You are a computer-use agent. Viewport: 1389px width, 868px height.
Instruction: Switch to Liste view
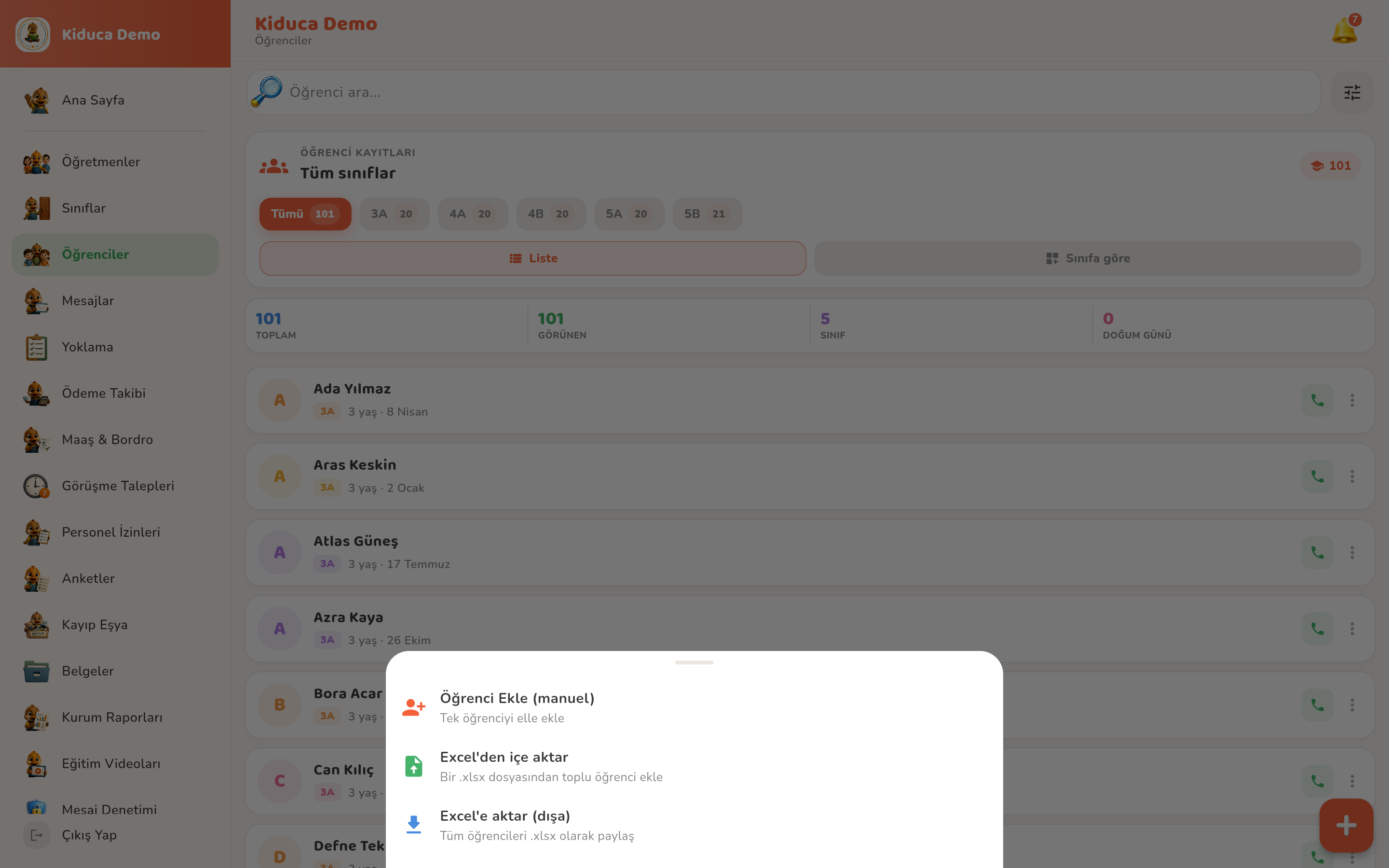[x=532, y=258]
